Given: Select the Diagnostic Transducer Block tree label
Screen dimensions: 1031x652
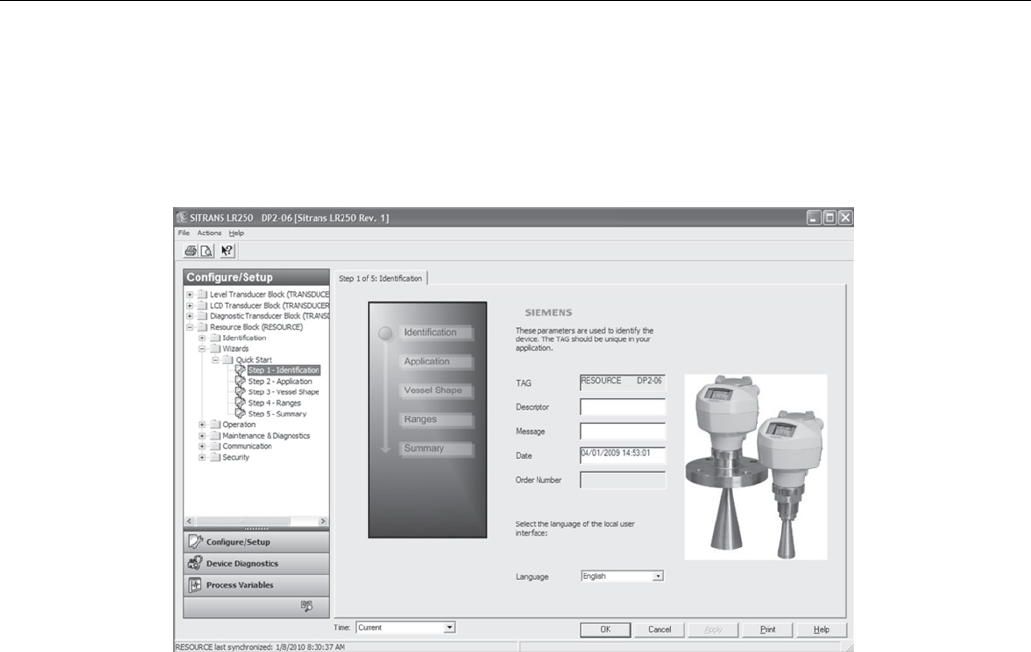Looking at the screenshot, I should click(x=269, y=316).
